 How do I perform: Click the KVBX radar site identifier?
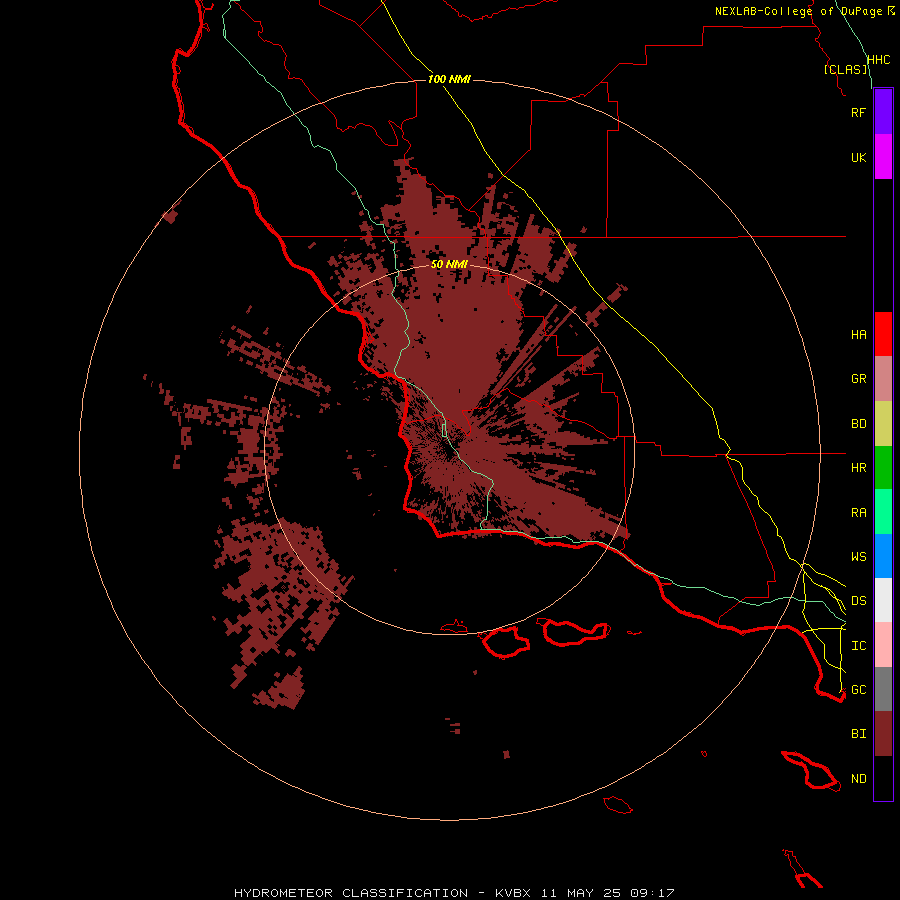click(513, 893)
